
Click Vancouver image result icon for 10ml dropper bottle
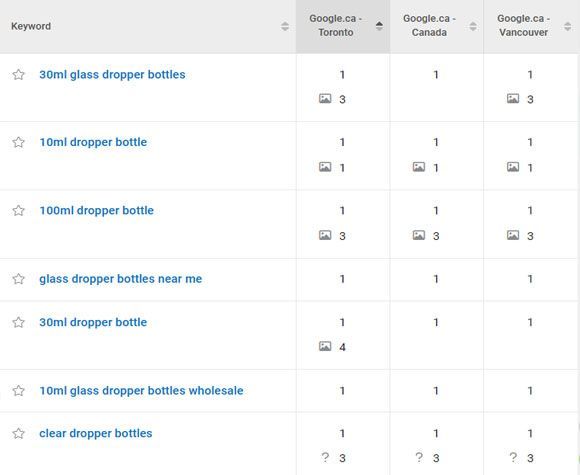point(513,167)
